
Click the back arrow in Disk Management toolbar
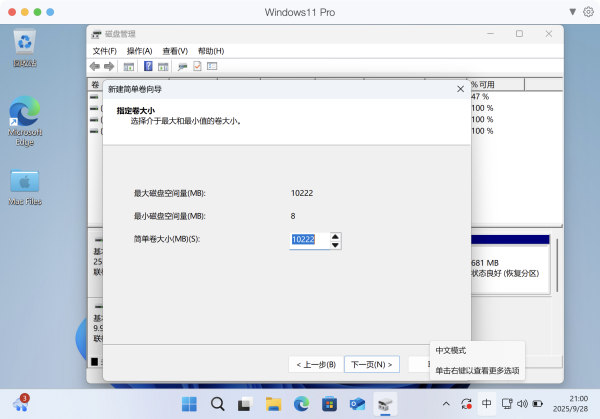(x=95, y=67)
